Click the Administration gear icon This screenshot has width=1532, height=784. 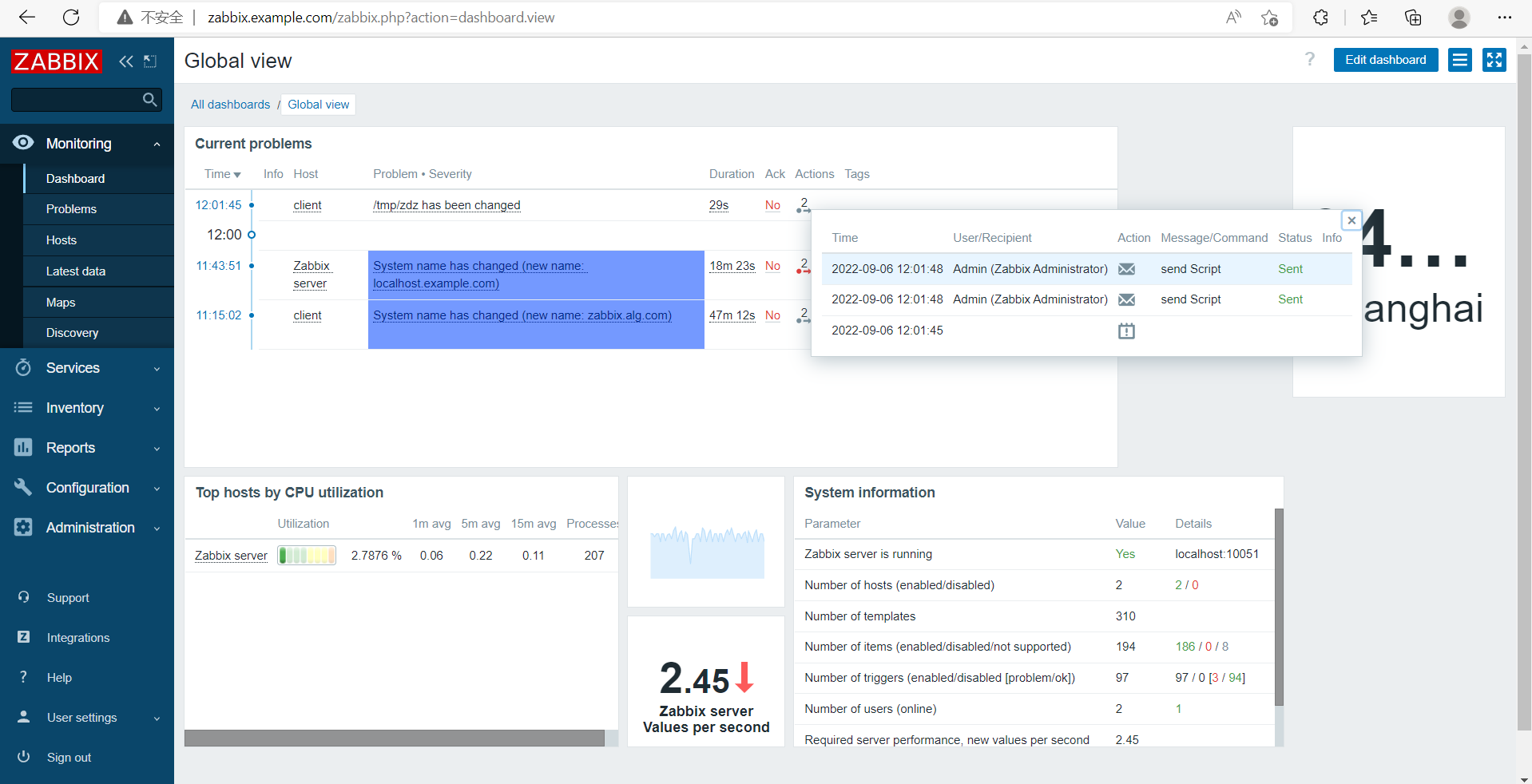(x=23, y=527)
